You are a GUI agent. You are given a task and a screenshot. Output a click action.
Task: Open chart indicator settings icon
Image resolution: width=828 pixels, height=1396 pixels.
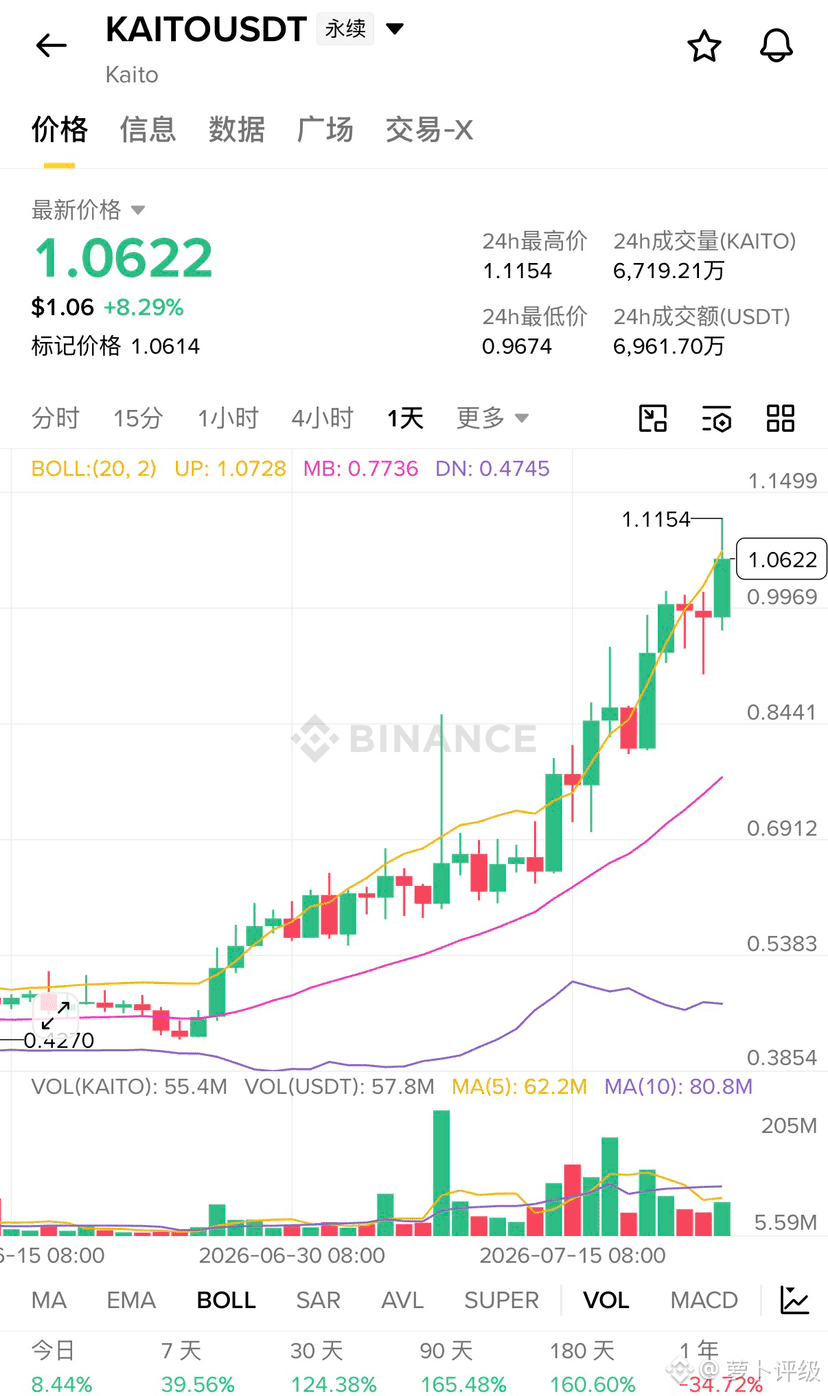click(x=717, y=418)
